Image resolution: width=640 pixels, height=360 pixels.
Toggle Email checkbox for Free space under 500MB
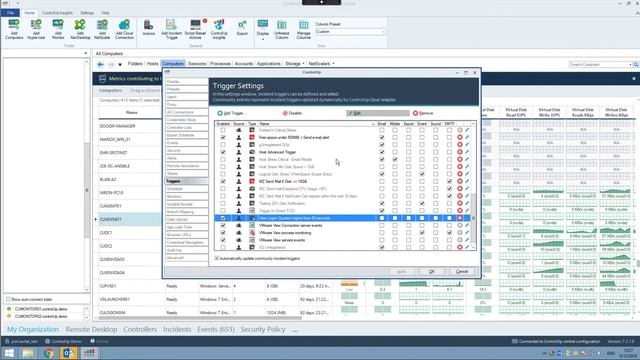[x=382, y=138]
